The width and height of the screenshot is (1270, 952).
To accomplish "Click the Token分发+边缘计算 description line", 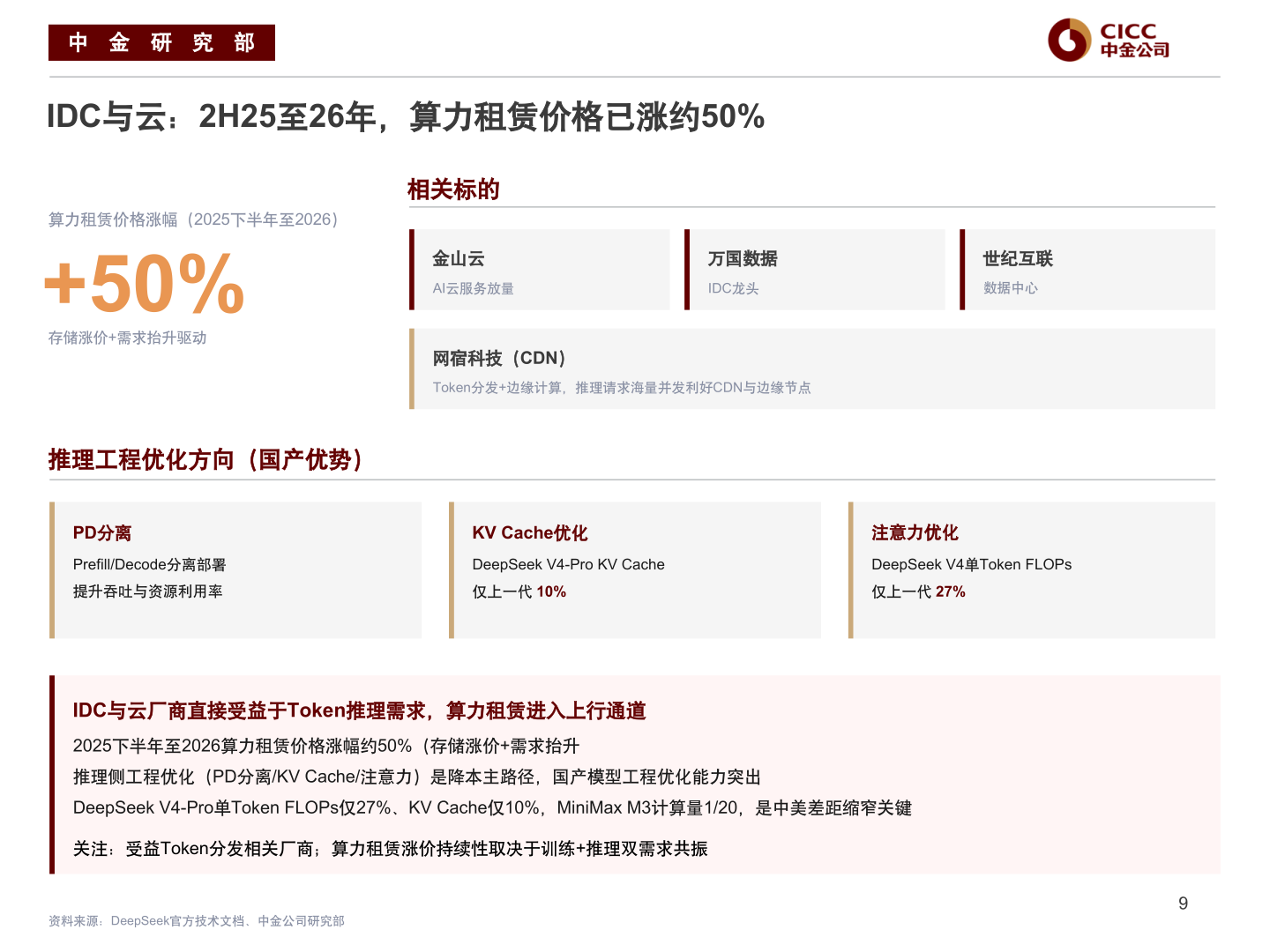I will point(622,388).
